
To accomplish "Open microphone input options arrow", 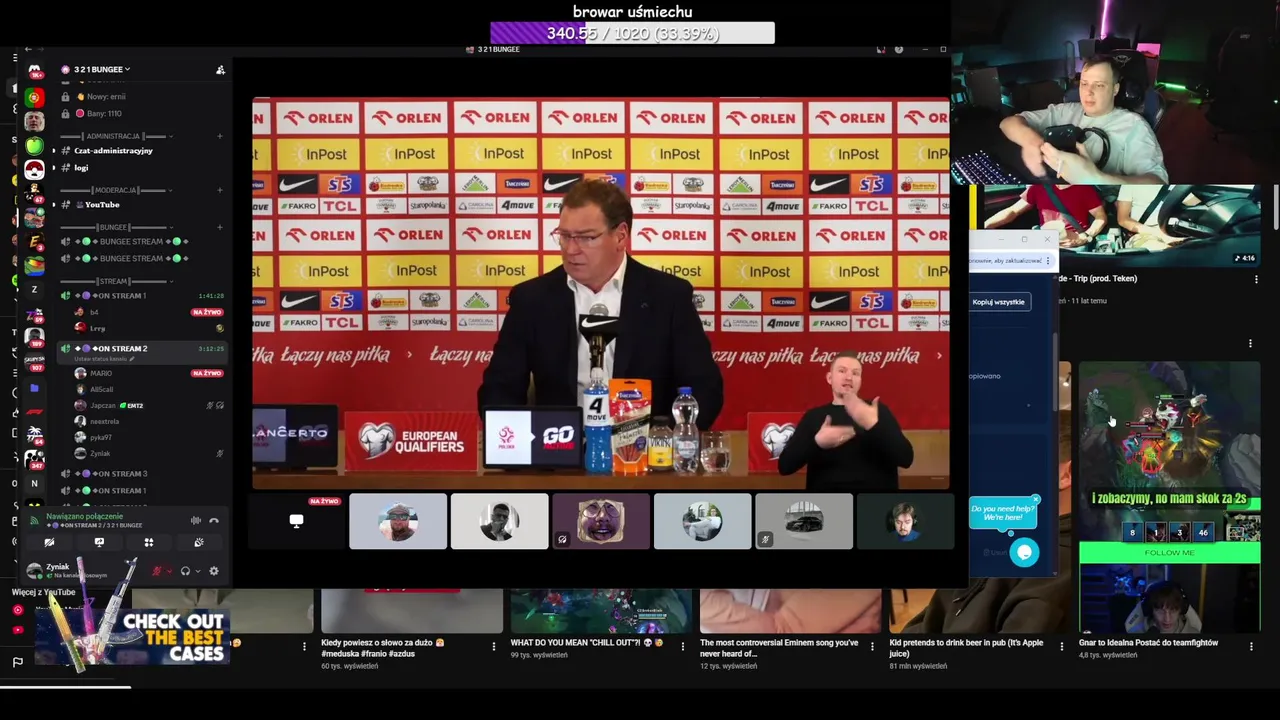I will point(169,571).
